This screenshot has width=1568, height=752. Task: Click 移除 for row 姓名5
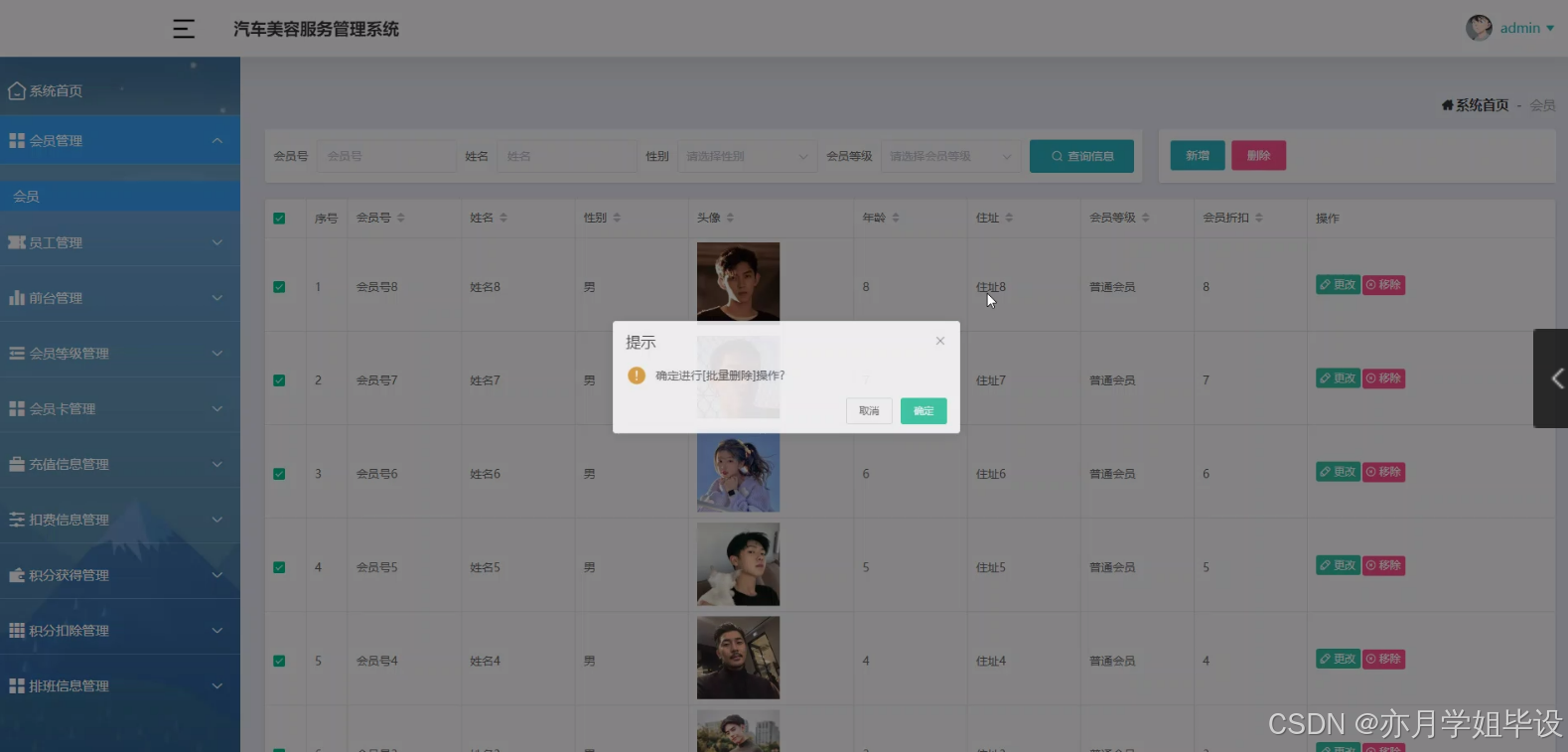click(1383, 565)
